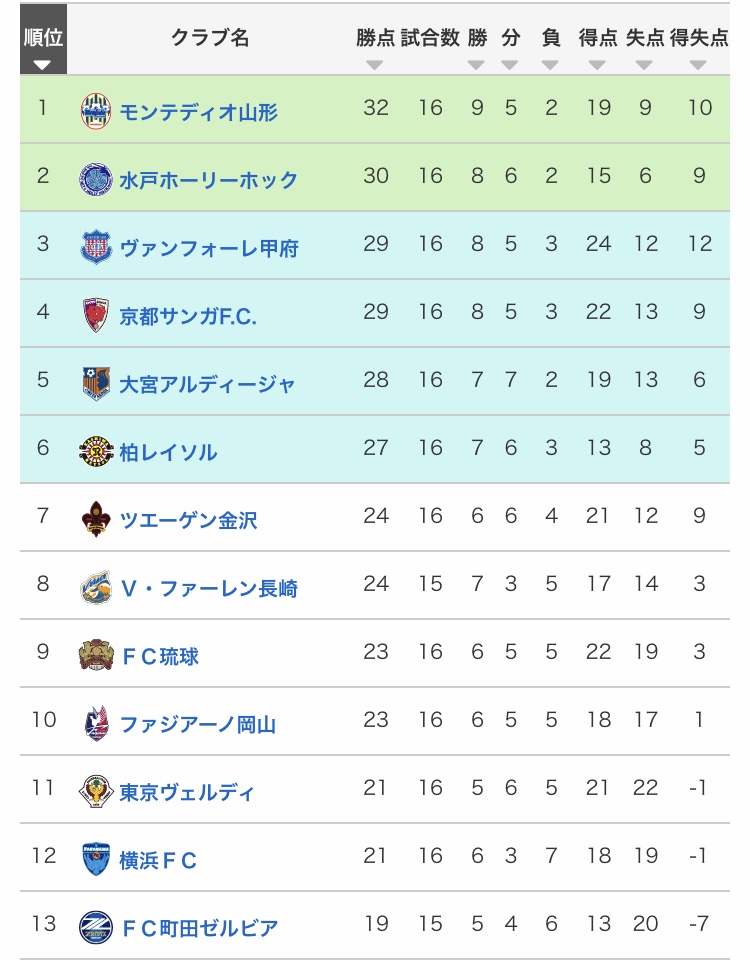Open the 横浜ＦＣ team link
Image resolution: width=750 pixels, height=960 pixels.
pyautogui.click(x=158, y=860)
